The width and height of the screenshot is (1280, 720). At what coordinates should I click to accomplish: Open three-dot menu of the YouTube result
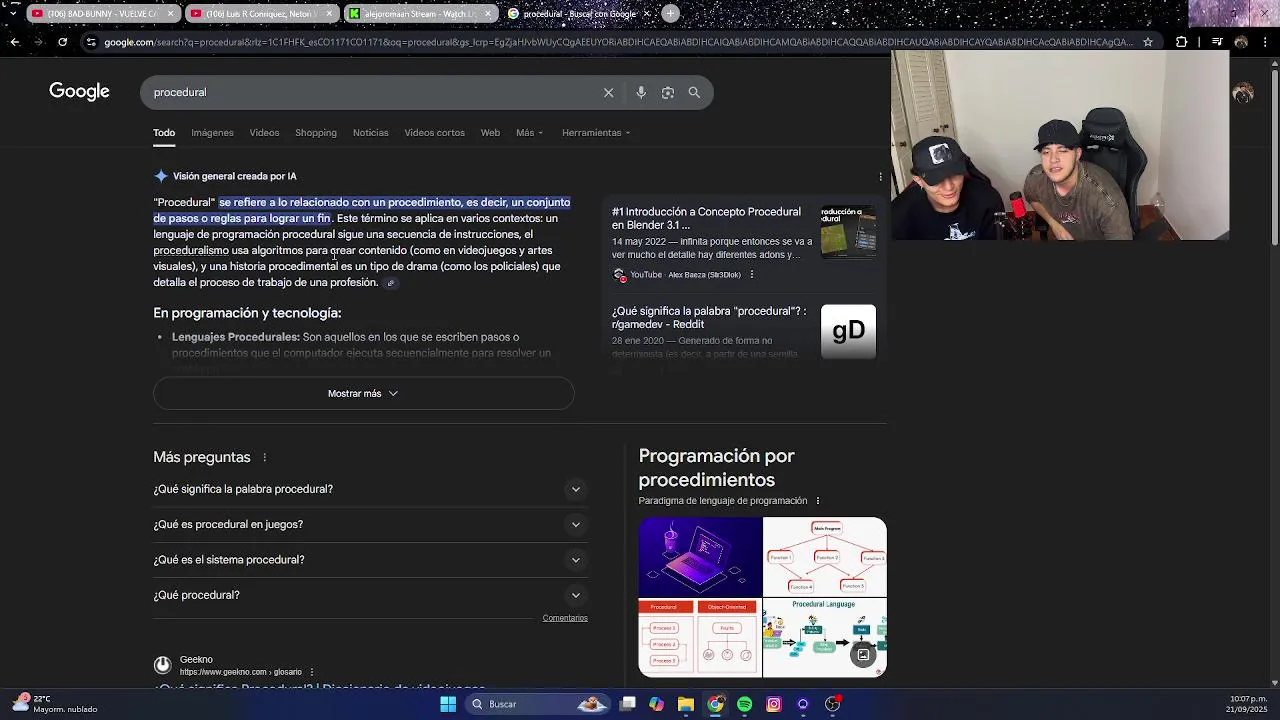point(751,275)
